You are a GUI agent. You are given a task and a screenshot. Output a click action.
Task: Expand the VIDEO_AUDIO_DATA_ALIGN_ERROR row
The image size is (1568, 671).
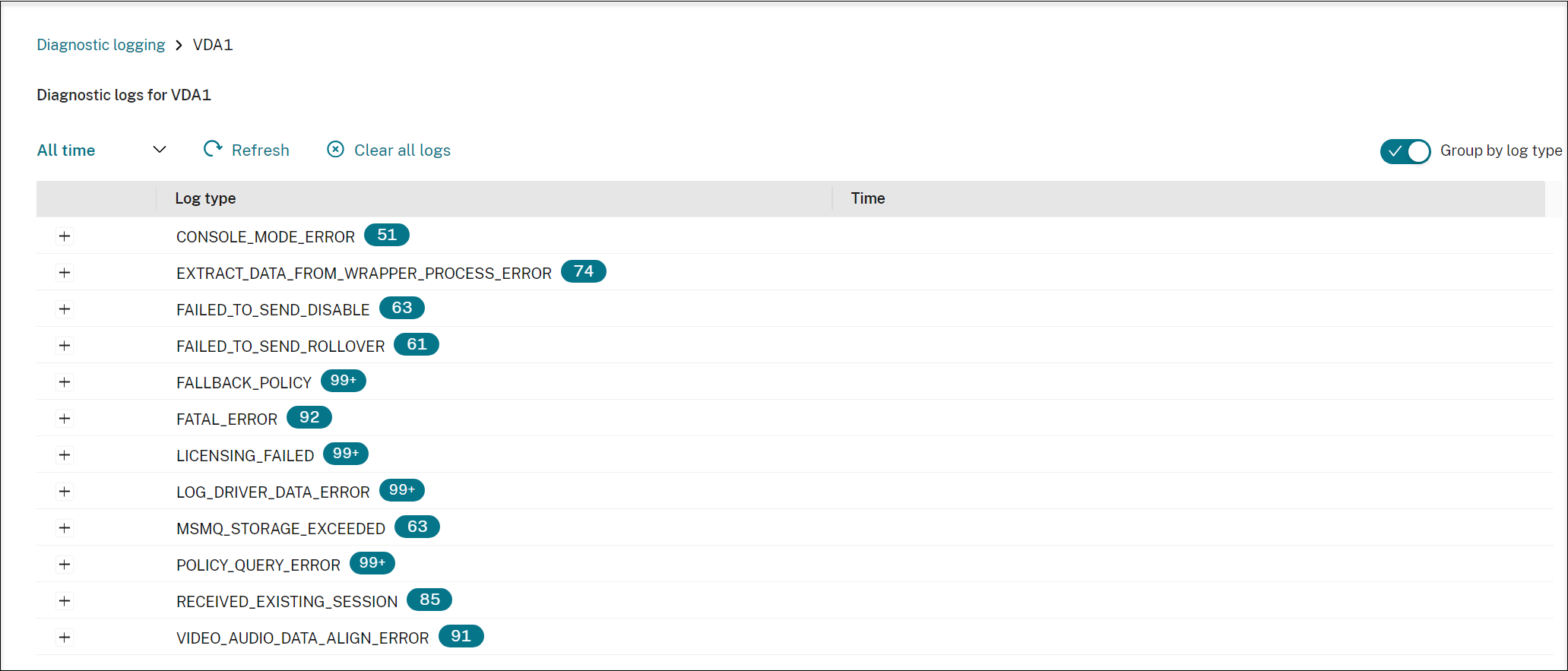click(x=65, y=638)
